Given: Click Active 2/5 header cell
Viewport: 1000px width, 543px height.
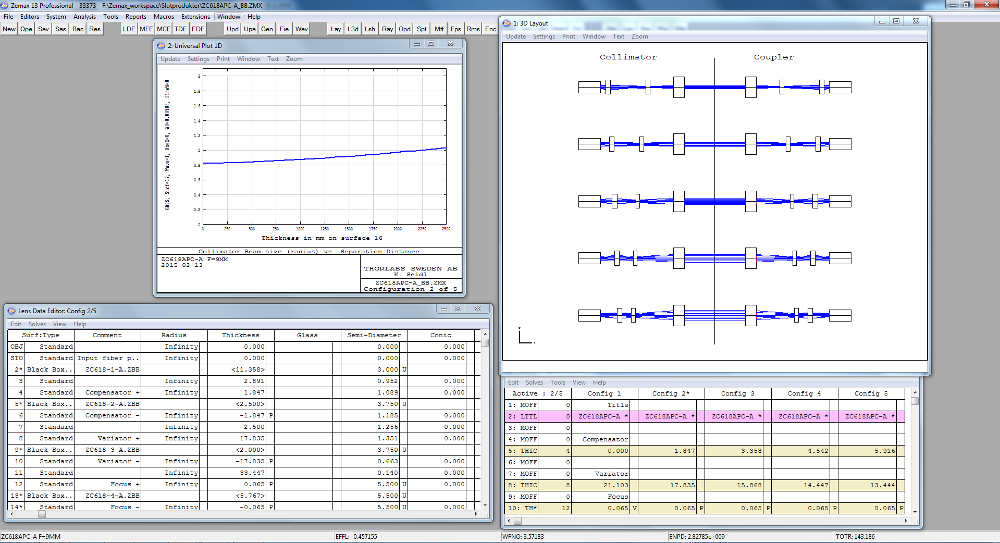Looking at the screenshot, I should pos(539,394).
